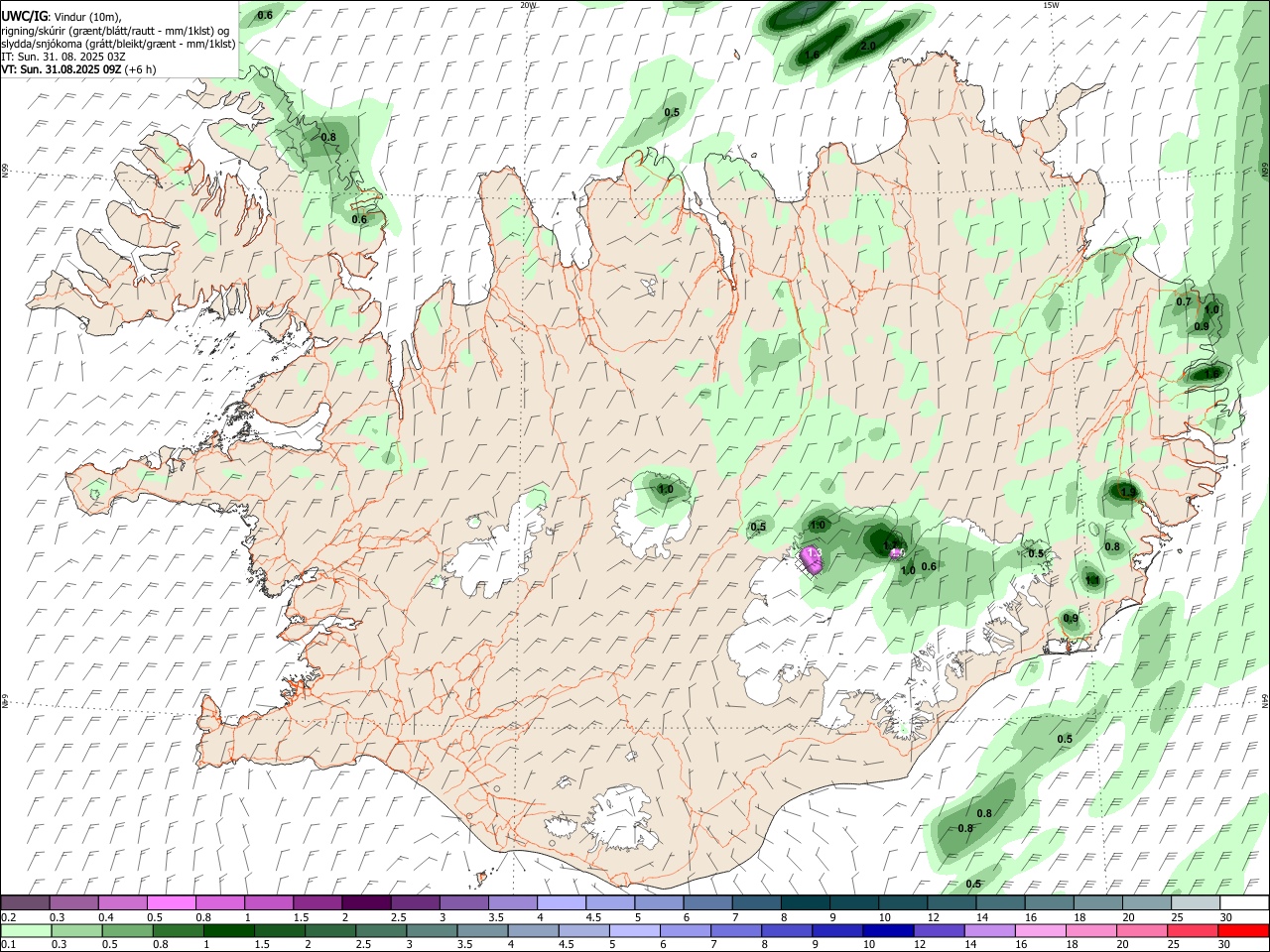The image size is (1270, 952).
Task: Click the bright magenta 0.5–0.8 snow legend swatch
Action: [171, 903]
